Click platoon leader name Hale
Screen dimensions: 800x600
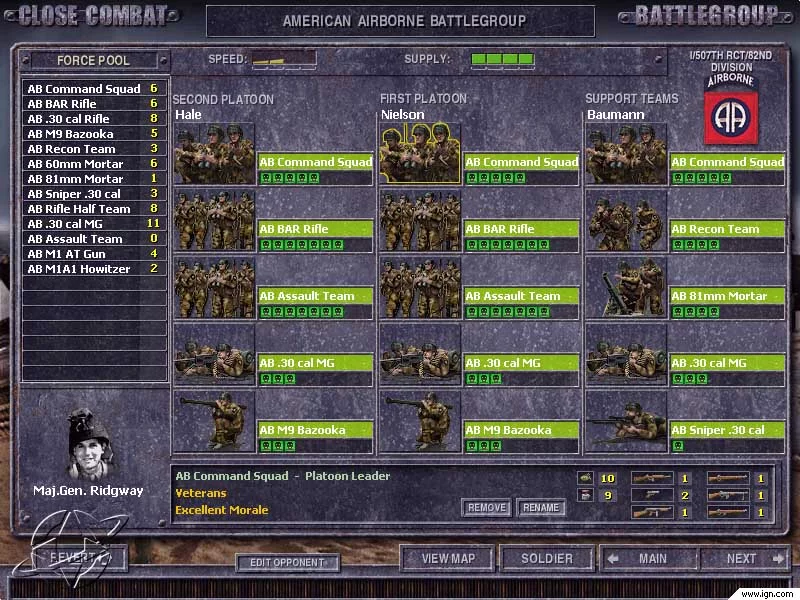(x=188, y=115)
